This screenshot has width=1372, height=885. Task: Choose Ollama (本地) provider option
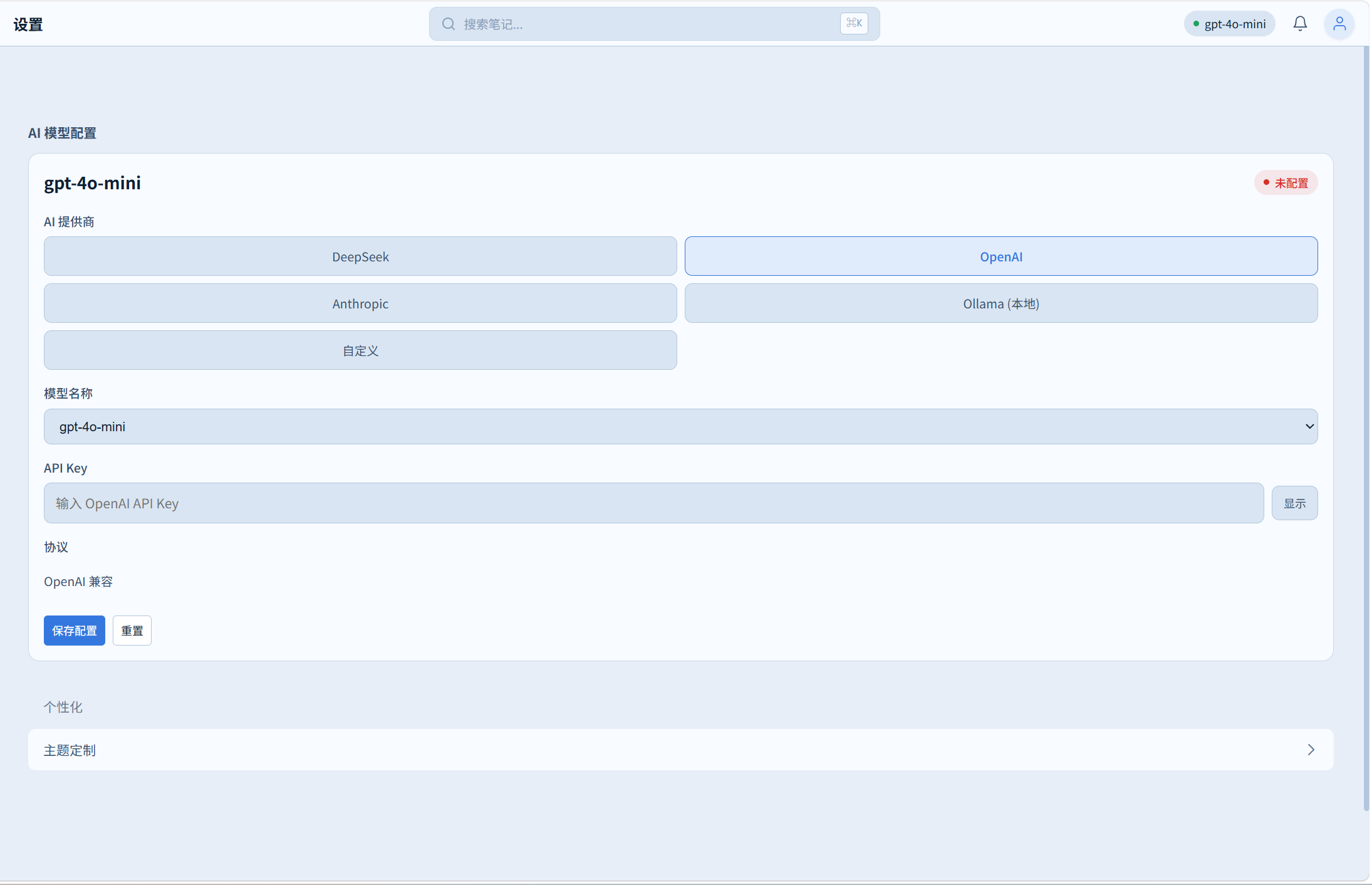point(1001,303)
